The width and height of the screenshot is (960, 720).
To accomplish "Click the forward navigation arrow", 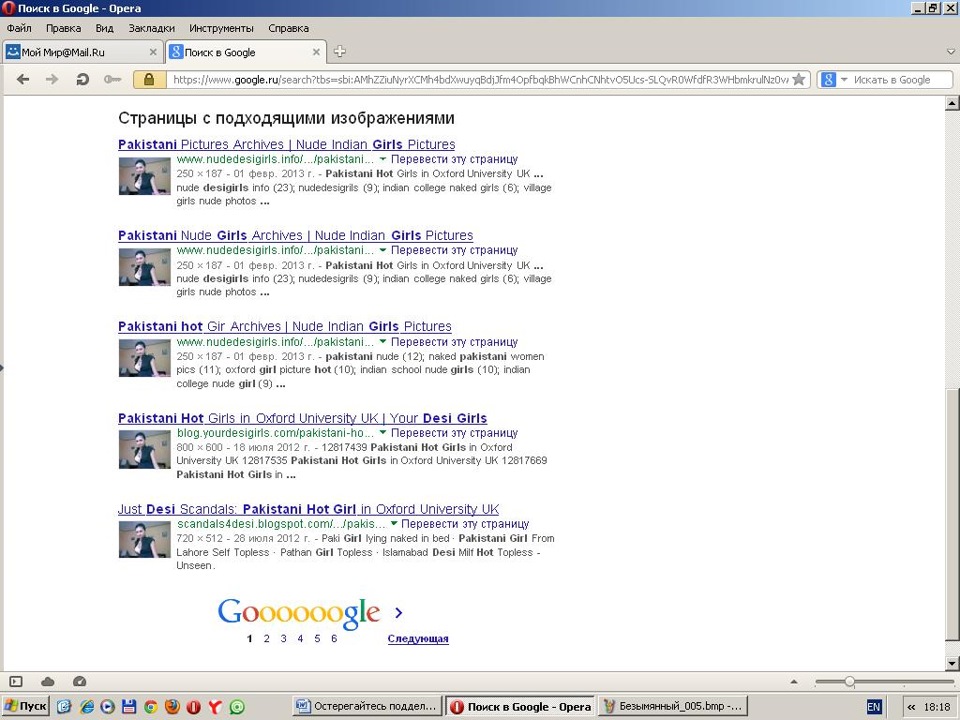I will pyautogui.click(x=52, y=80).
